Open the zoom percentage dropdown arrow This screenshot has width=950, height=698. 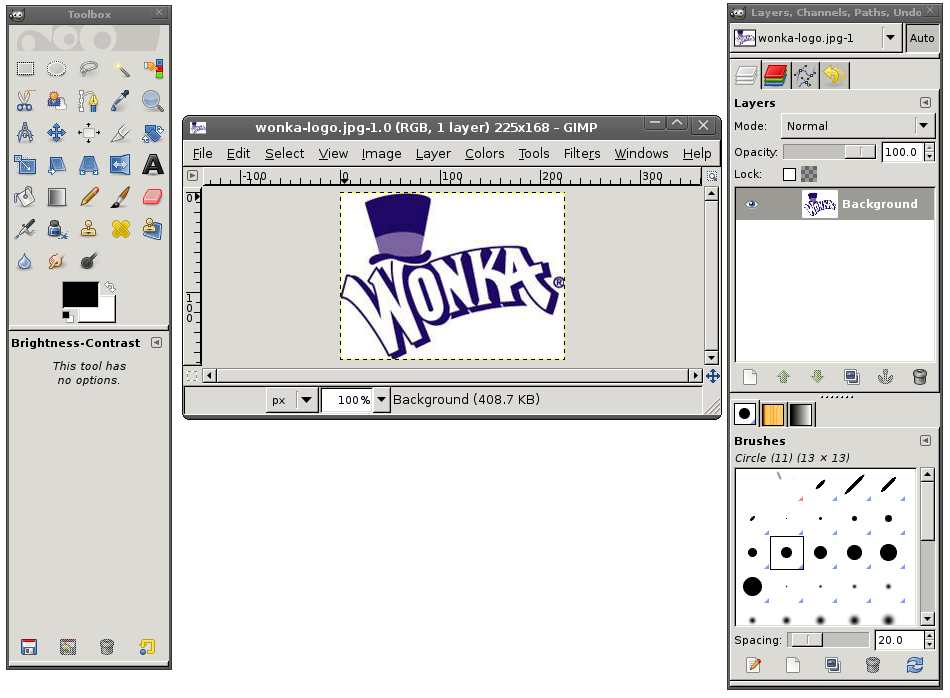pyautogui.click(x=381, y=400)
